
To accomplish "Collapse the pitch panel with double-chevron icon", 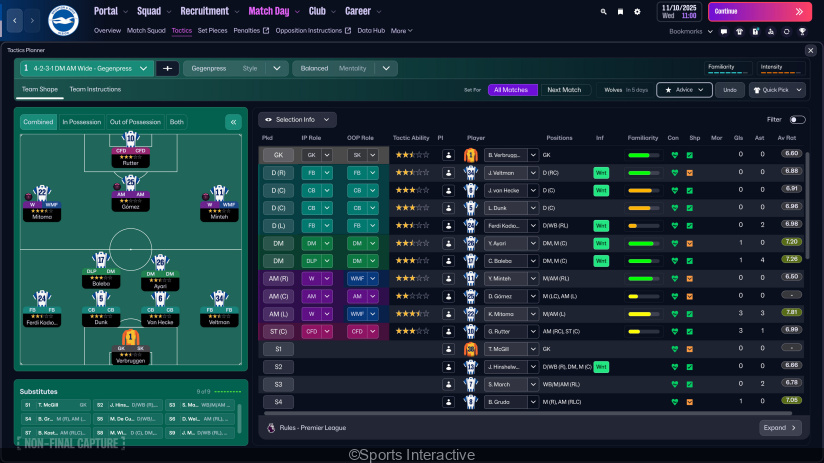I will pos(233,122).
